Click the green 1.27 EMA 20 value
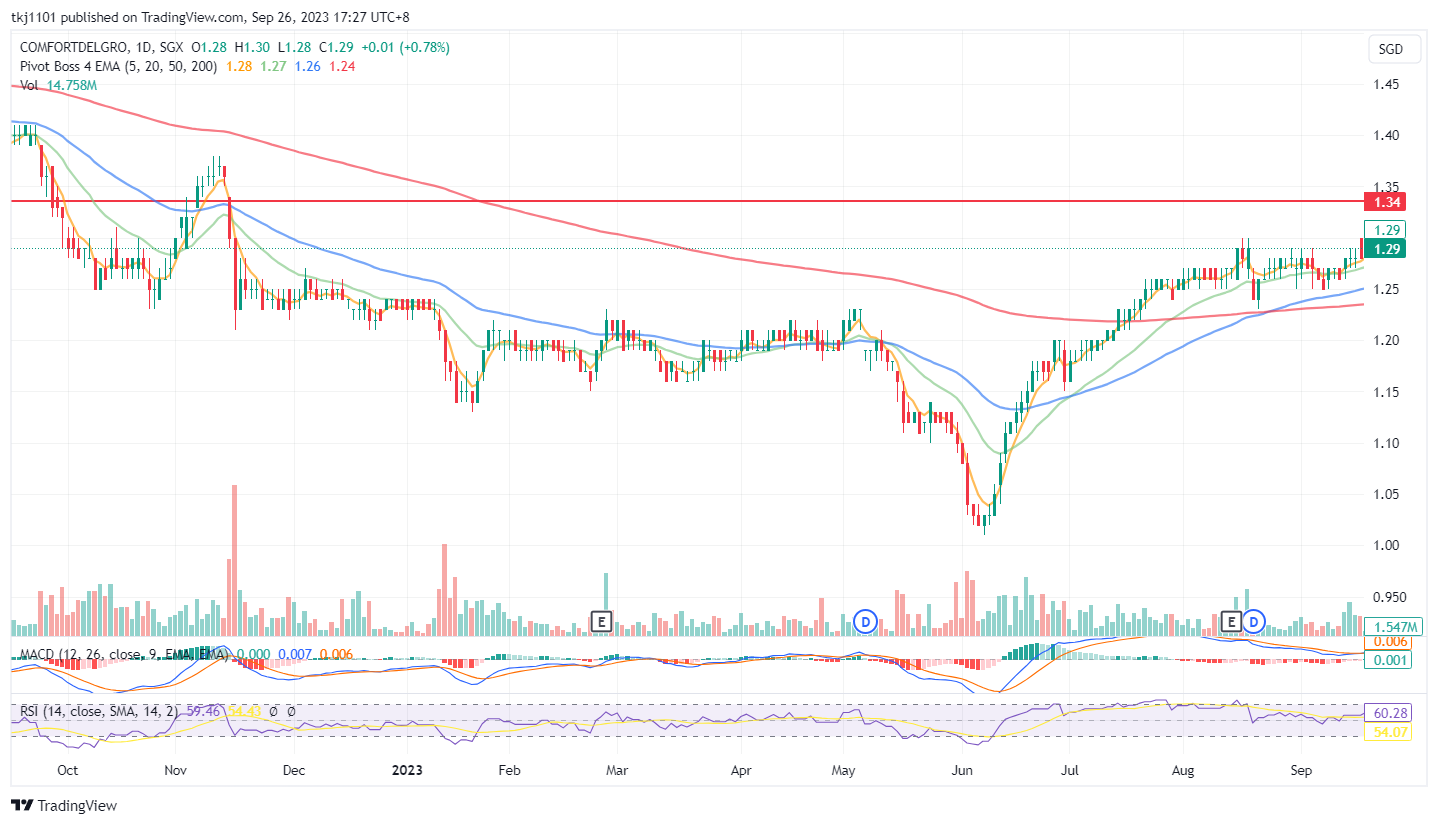 [274, 66]
